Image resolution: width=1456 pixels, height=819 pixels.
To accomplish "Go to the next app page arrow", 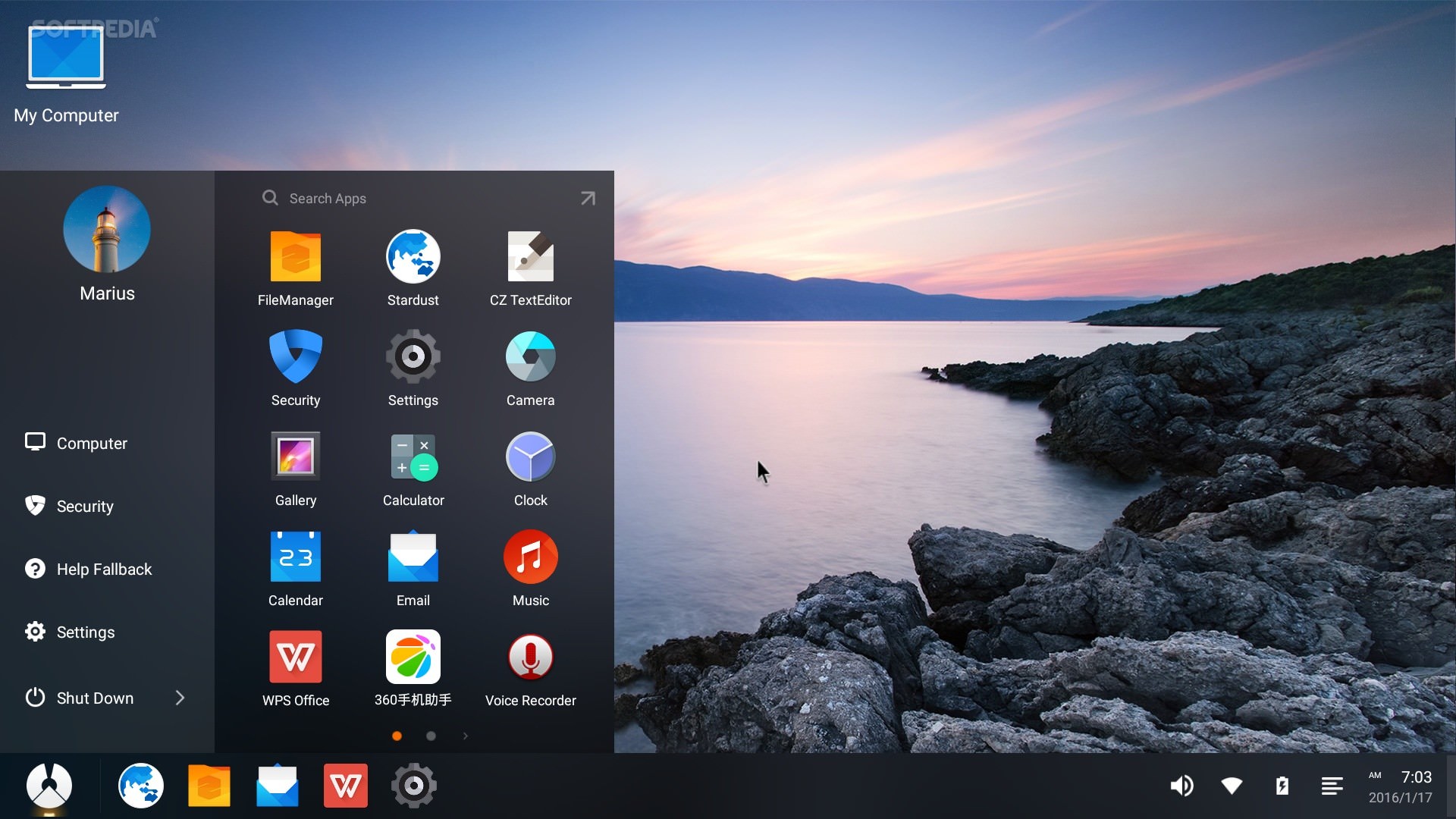I will [465, 736].
